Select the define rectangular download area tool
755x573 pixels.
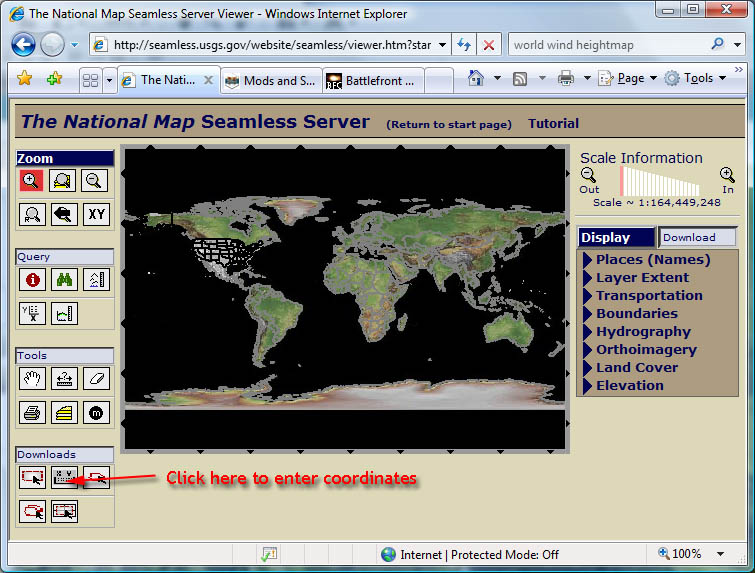click(32, 478)
